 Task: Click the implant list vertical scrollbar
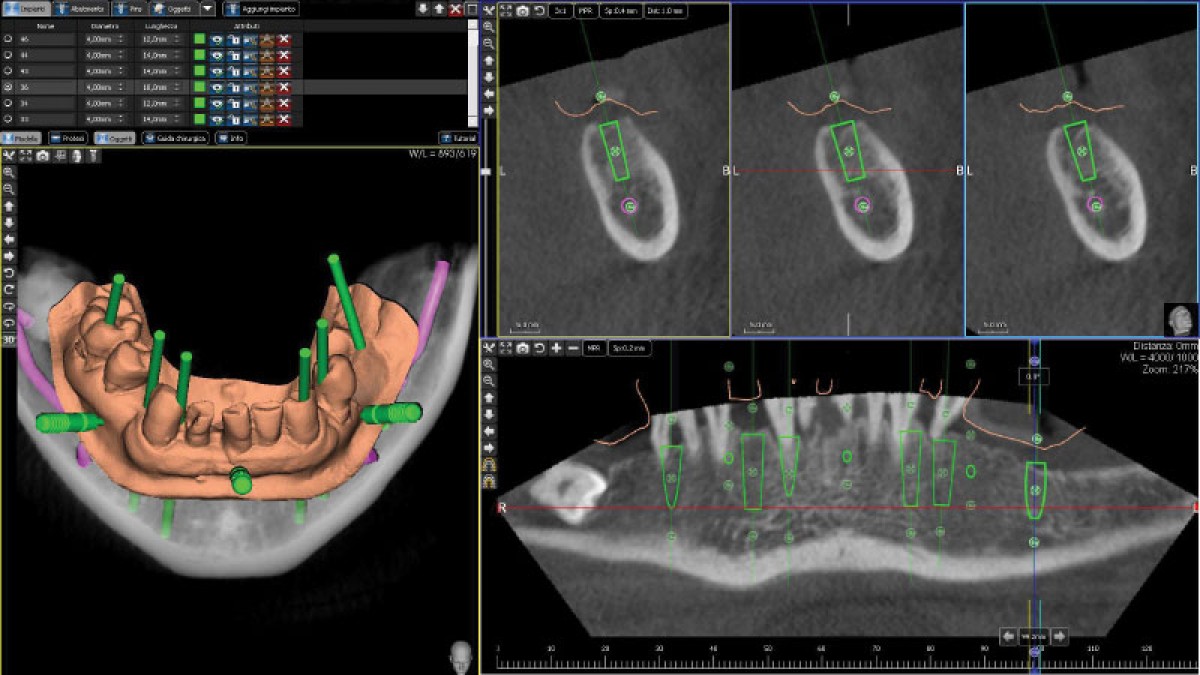tap(472, 73)
